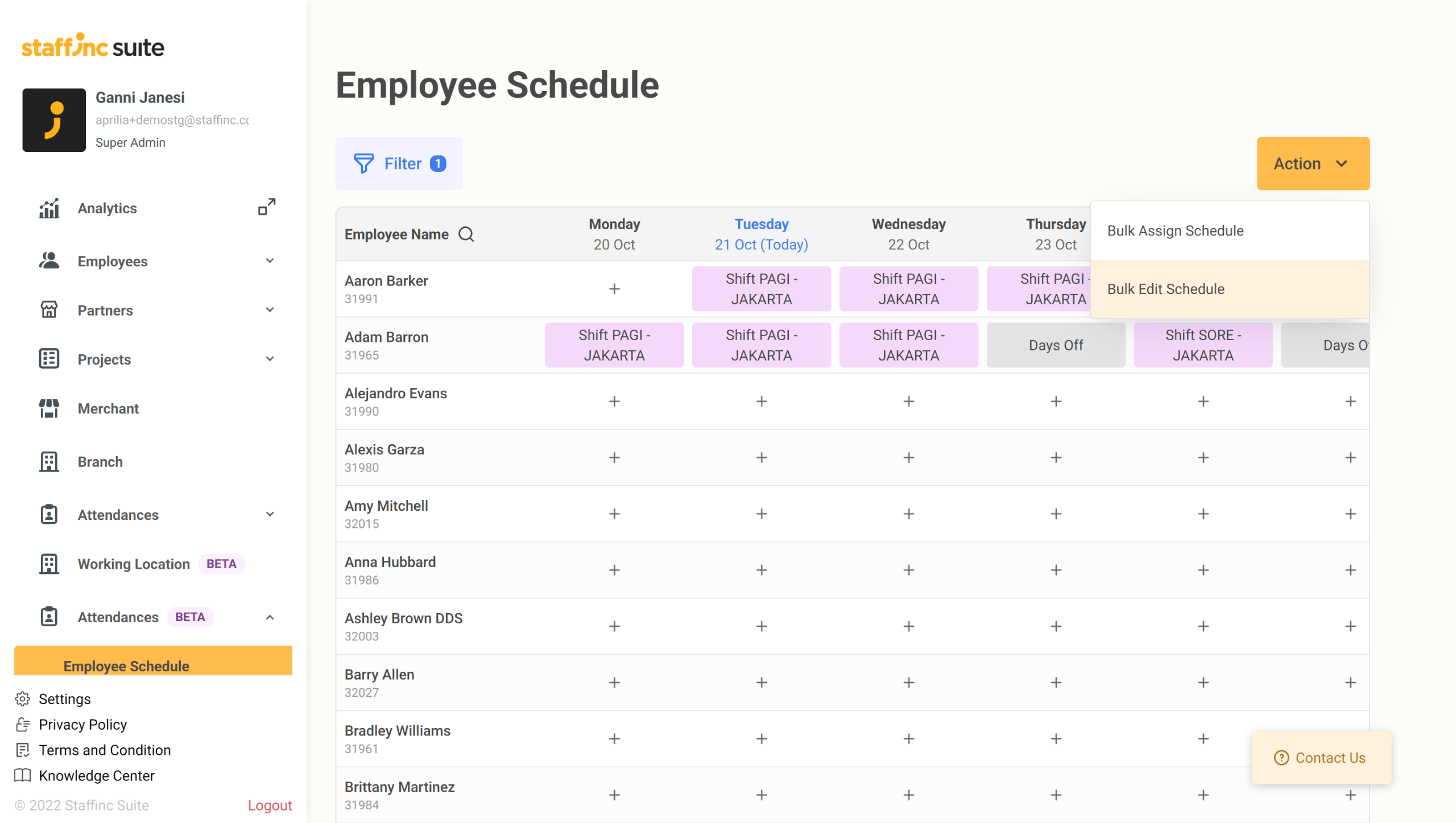The width and height of the screenshot is (1456, 823).
Task: Select Bulk Assign Schedule option
Action: click(1175, 231)
